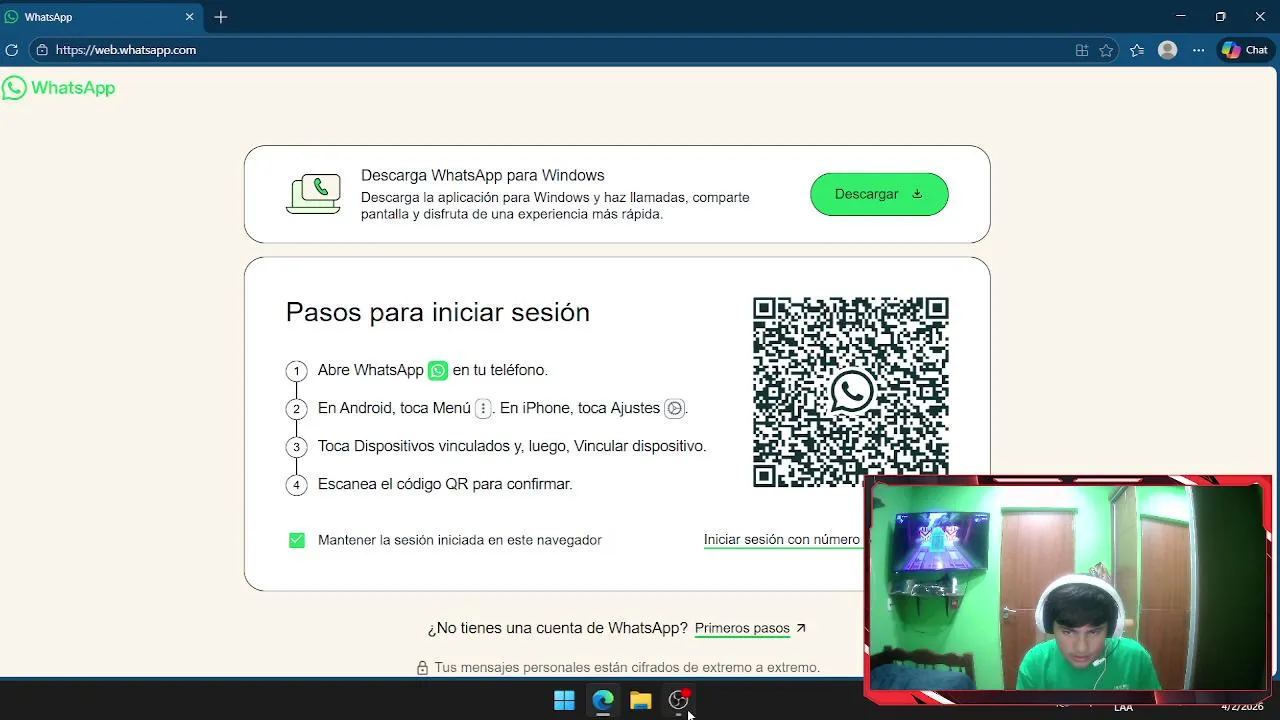Click 'Escanea el código QR para confirmar.' text
Viewport: 1280px width, 720px height.
point(445,484)
